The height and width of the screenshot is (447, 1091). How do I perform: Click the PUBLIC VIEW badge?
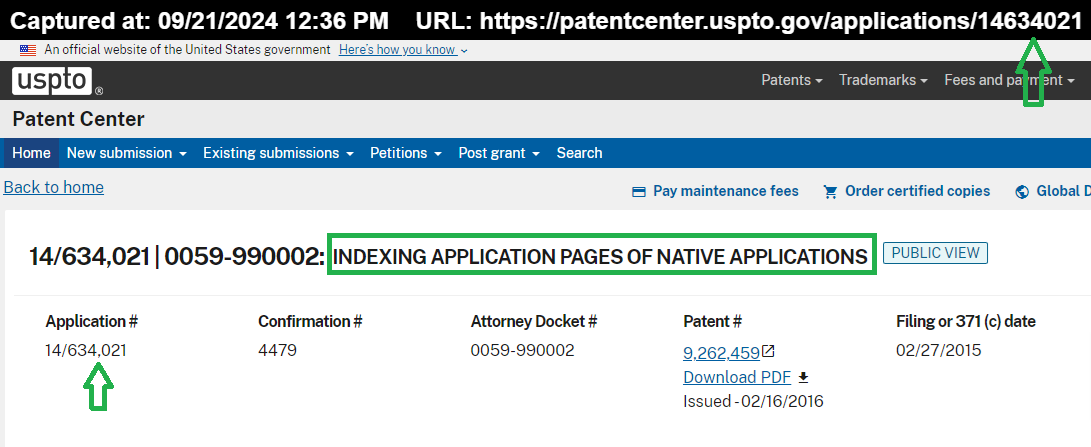[x=935, y=253]
